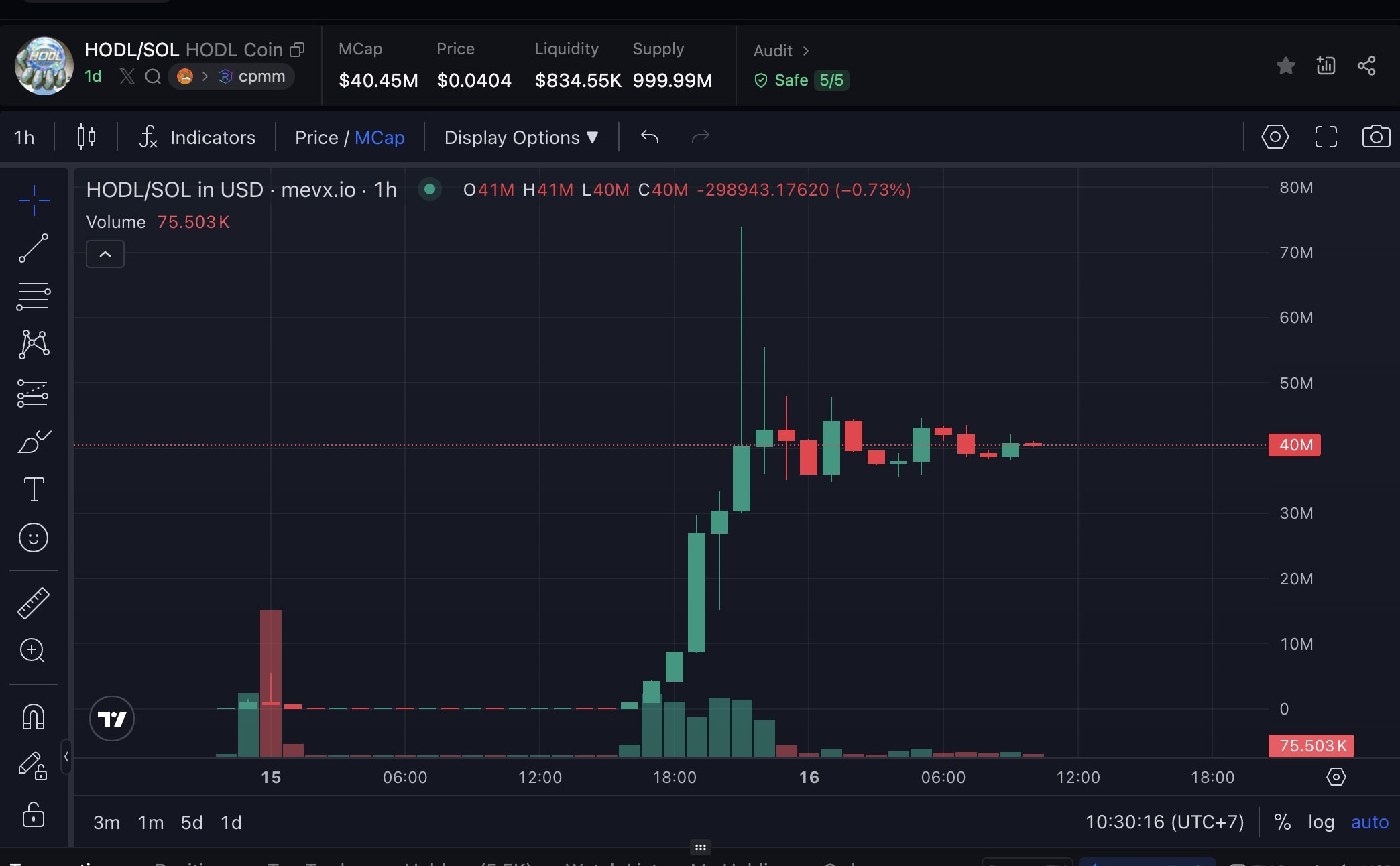The height and width of the screenshot is (866, 1400).
Task: Toggle the green market status dot
Action: (430, 189)
